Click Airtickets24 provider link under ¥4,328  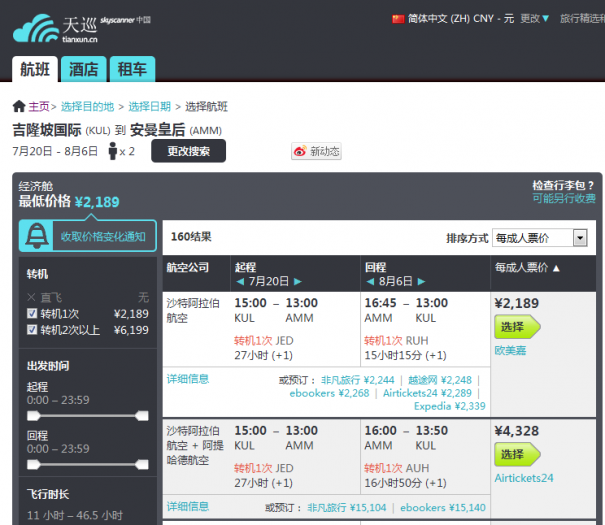click(524, 478)
